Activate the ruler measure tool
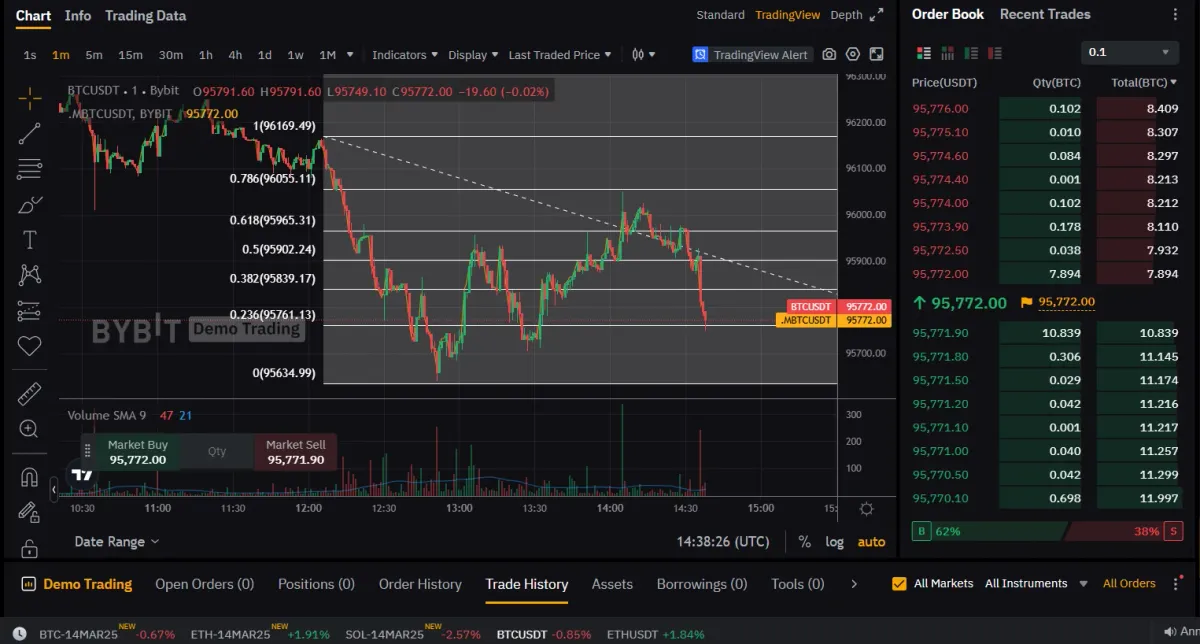Viewport: 1200px width, 644px height. (x=29, y=394)
